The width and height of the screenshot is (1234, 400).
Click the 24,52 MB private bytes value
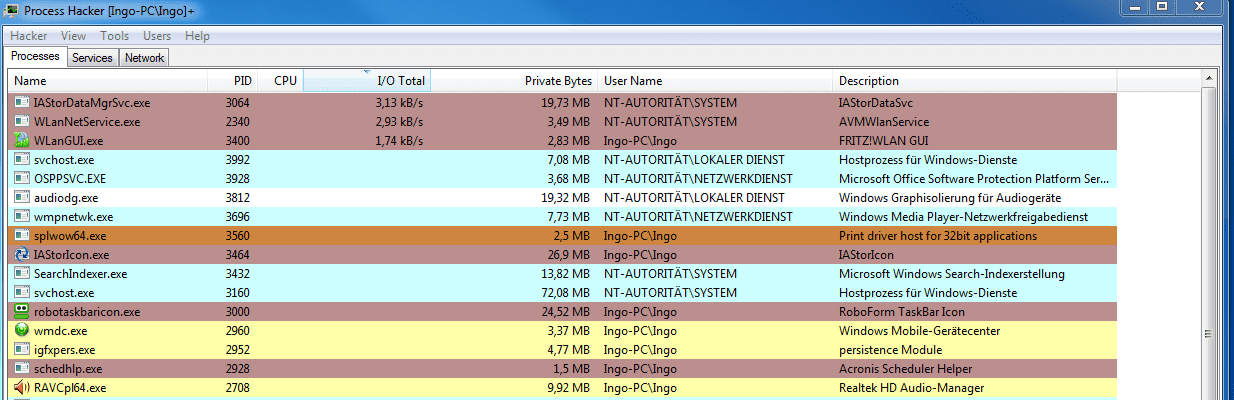coord(566,311)
